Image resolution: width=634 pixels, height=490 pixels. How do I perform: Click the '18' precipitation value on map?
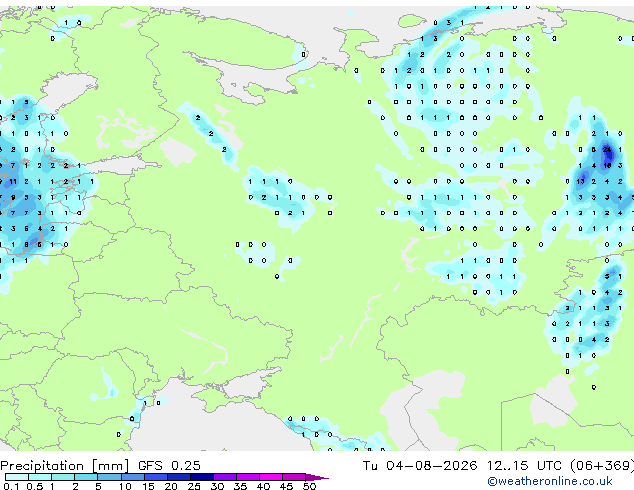(607, 165)
